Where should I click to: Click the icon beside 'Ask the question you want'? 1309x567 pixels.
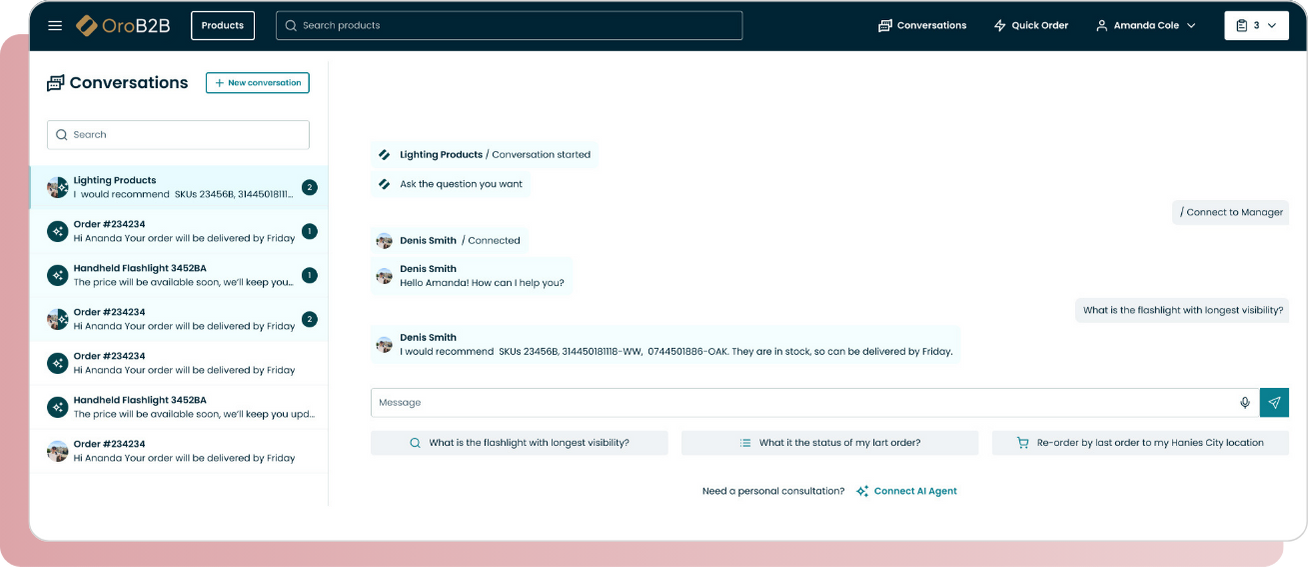[x=384, y=184]
